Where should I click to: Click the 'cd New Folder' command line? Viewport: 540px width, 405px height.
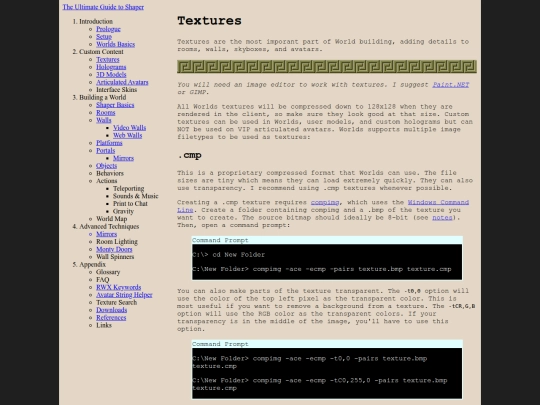pos(229,255)
